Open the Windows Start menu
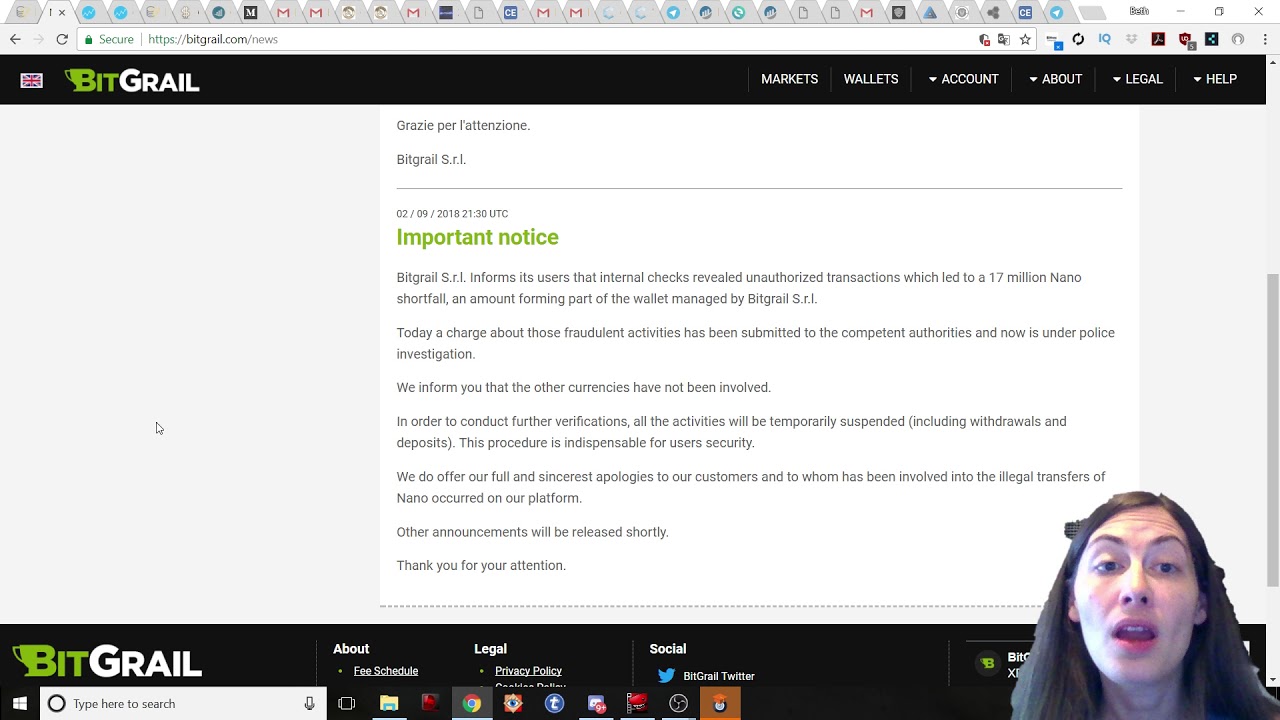Image resolution: width=1280 pixels, height=720 pixels. pyautogui.click(x=20, y=703)
